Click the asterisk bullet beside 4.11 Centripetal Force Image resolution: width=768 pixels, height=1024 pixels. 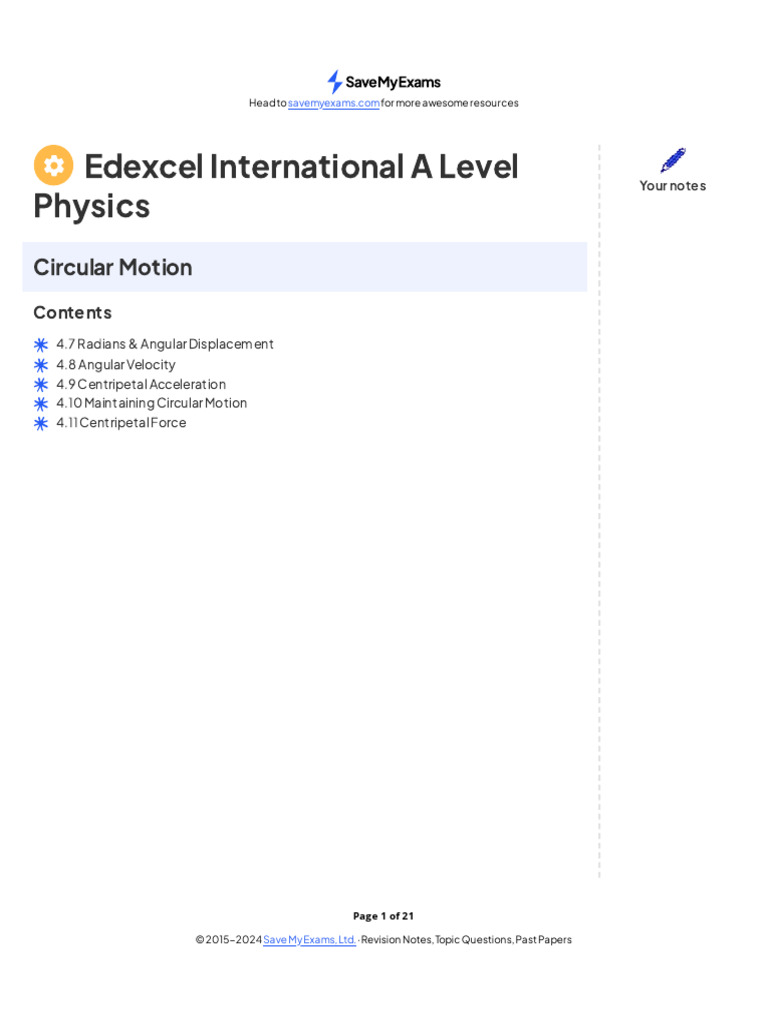41,423
